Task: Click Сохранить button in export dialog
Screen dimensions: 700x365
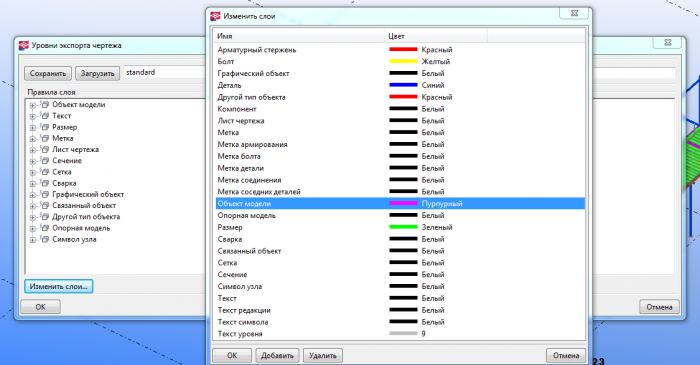Action: coord(48,74)
